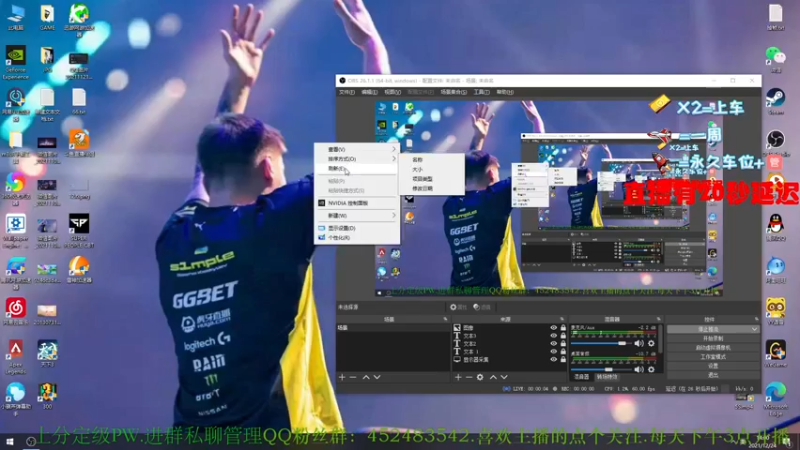The image size is (800, 450).
Task: Open the 视图(V) menu in OBS
Action: click(392, 92)
